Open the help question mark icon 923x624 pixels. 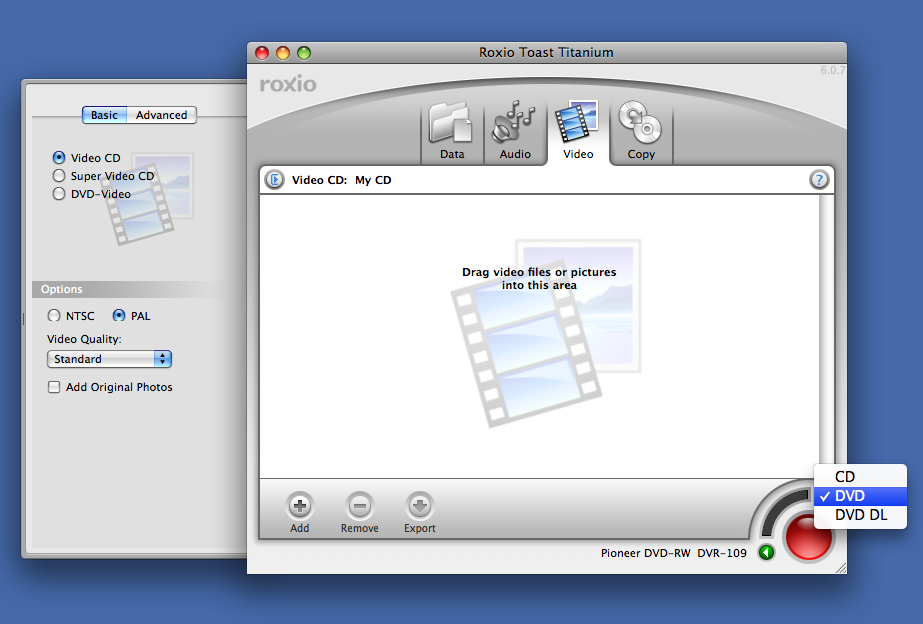(x=819, y=180)
